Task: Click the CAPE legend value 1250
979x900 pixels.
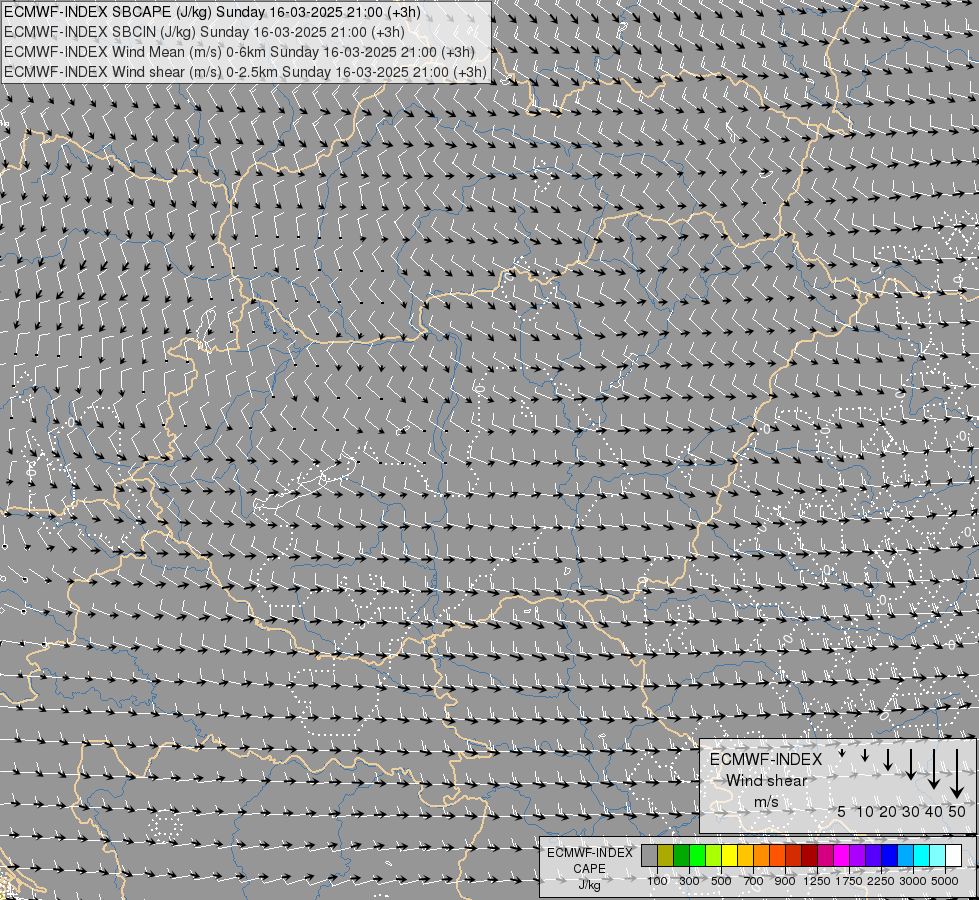Action: pyautogui.click(x=817, y=881)
